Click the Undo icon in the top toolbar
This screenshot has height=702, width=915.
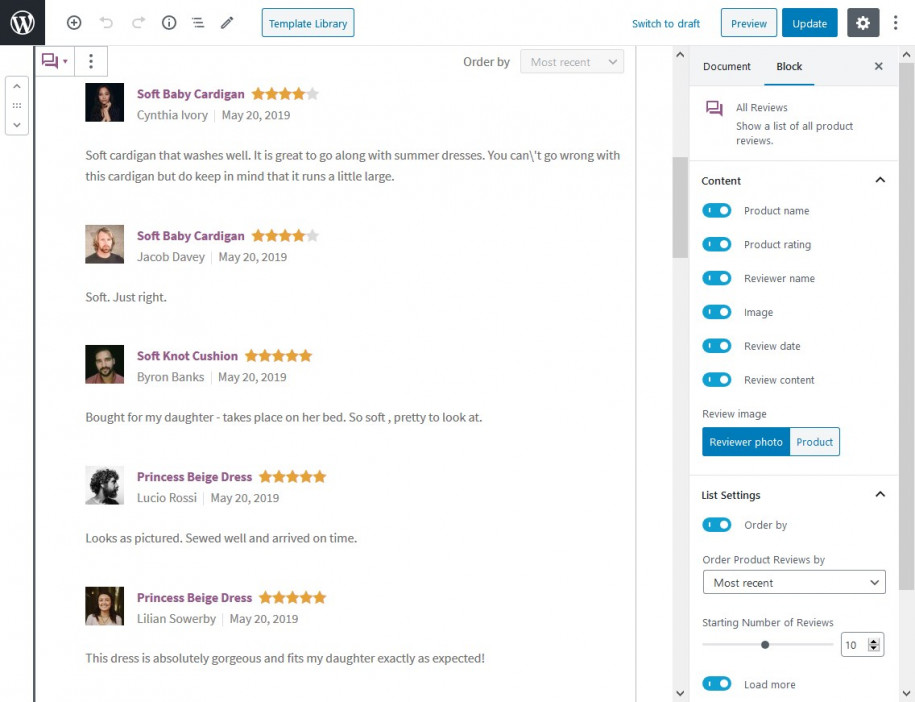pyautogui.click(x=107, y=22)
